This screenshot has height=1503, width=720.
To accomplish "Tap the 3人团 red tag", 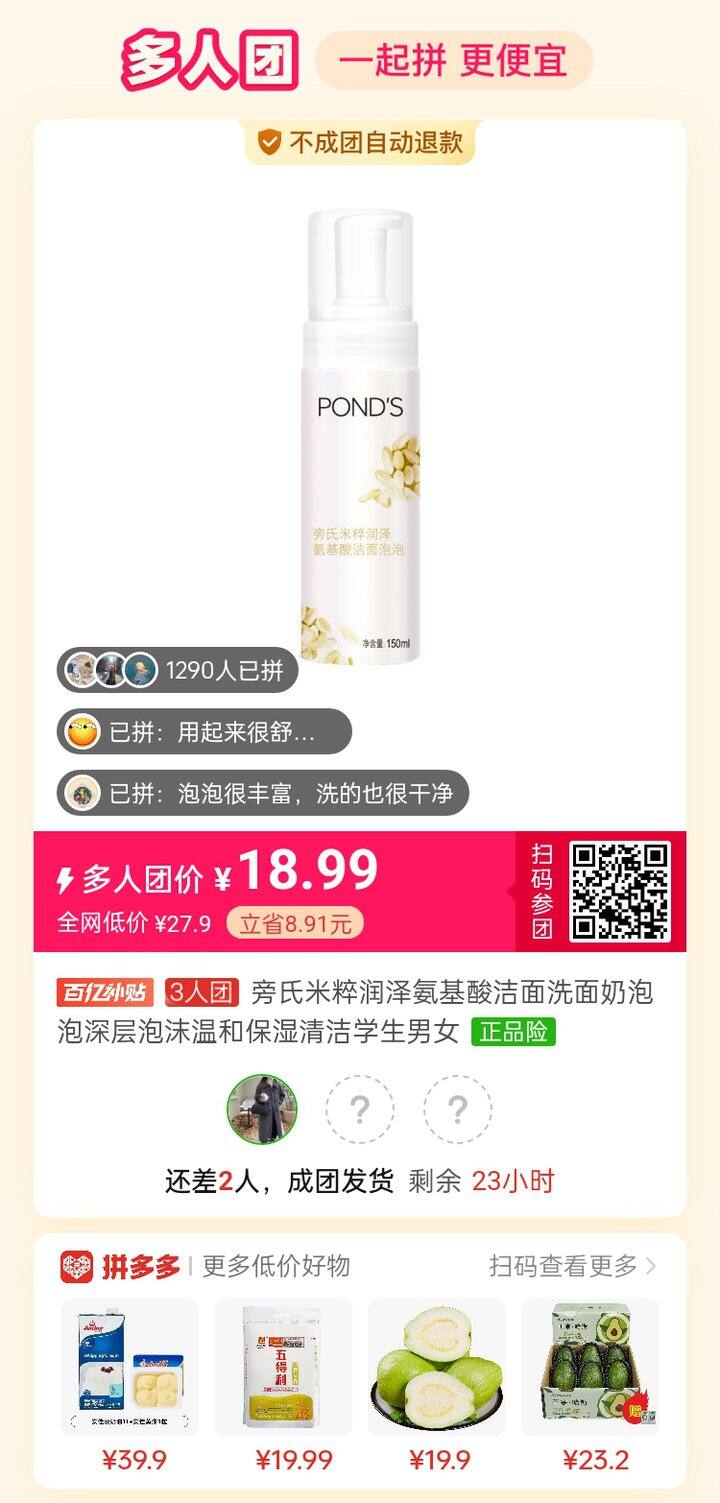I will point(203,993).
